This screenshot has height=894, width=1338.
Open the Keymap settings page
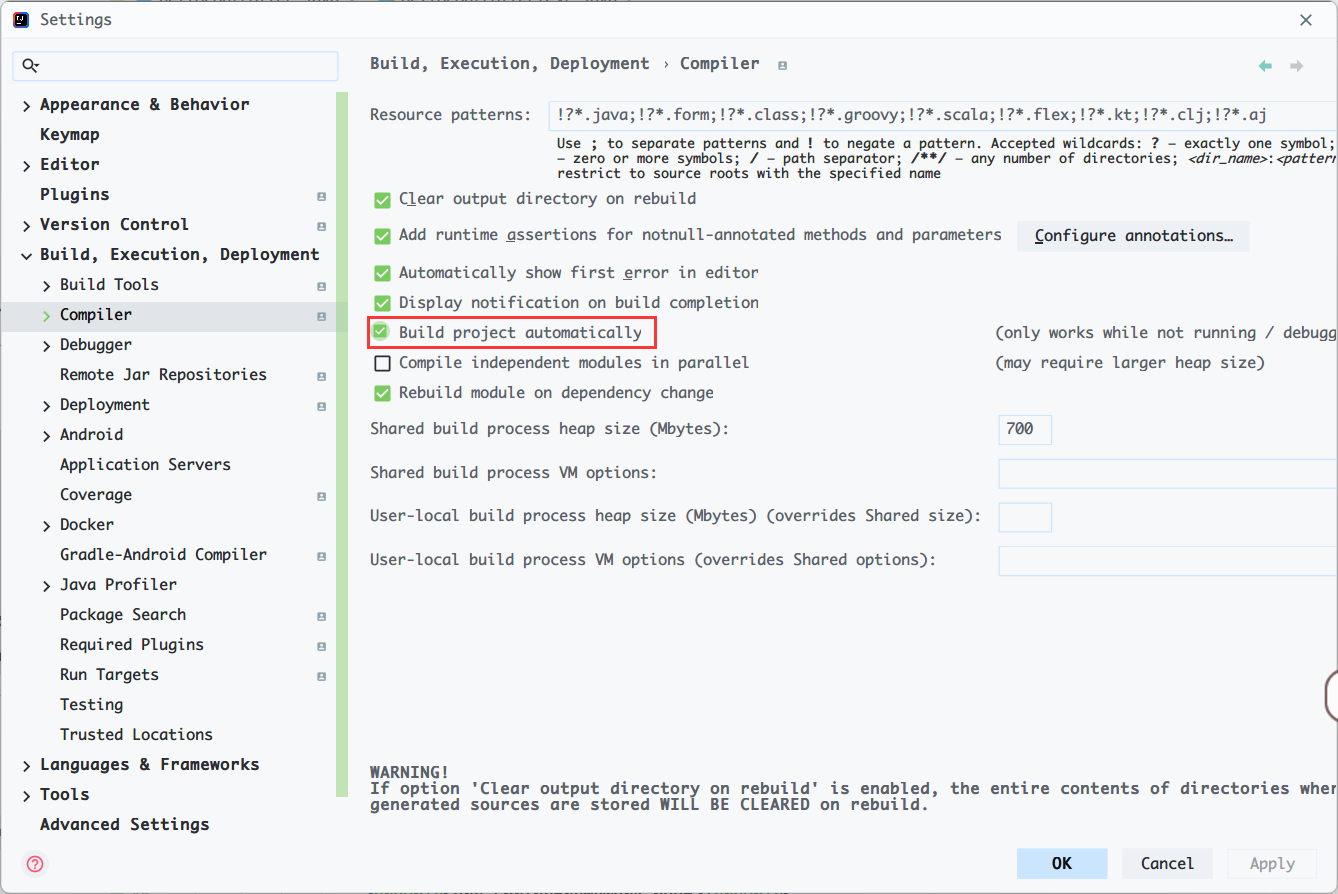[70, 134]
